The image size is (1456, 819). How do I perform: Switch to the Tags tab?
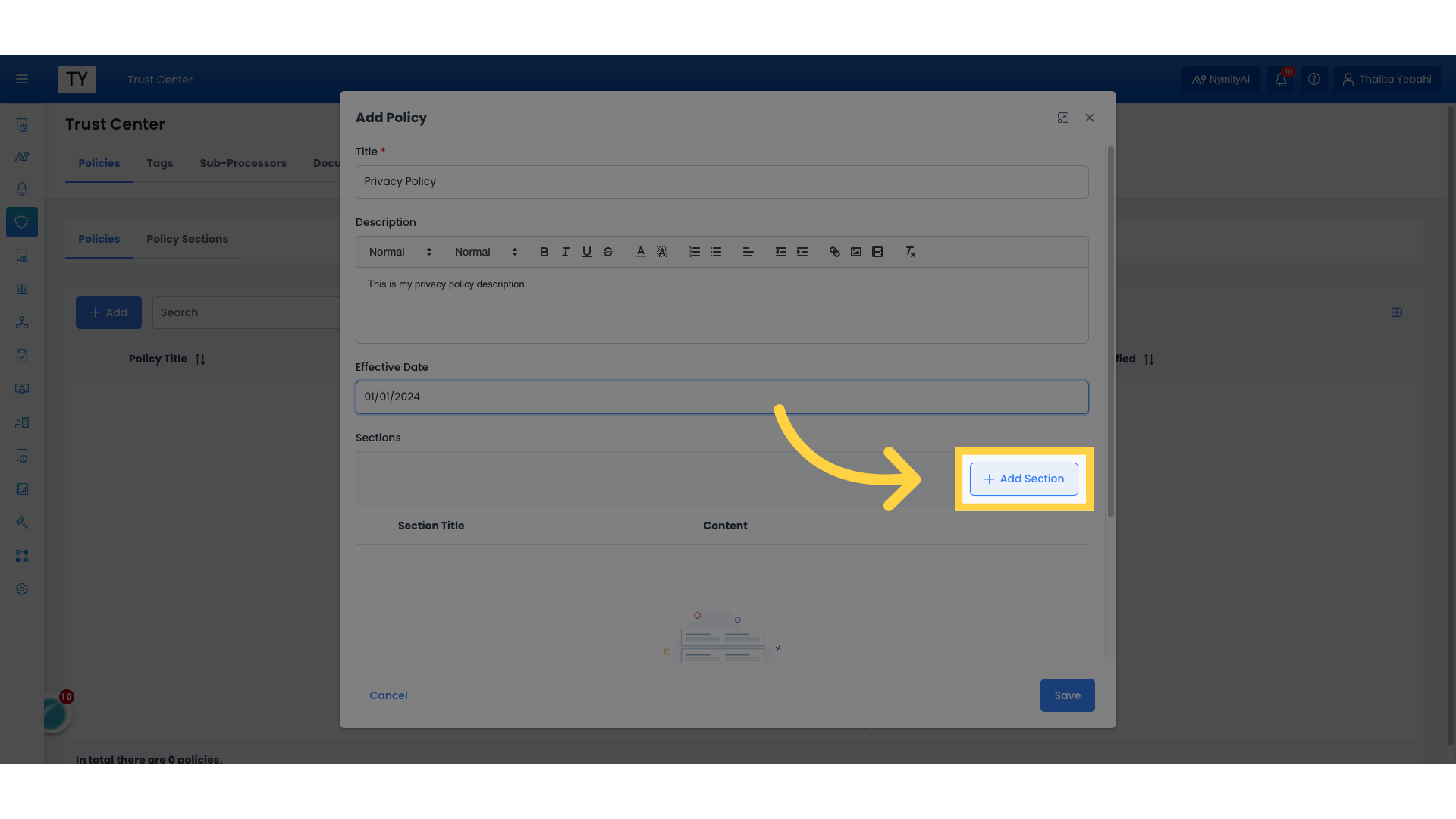tap(160, 163)
